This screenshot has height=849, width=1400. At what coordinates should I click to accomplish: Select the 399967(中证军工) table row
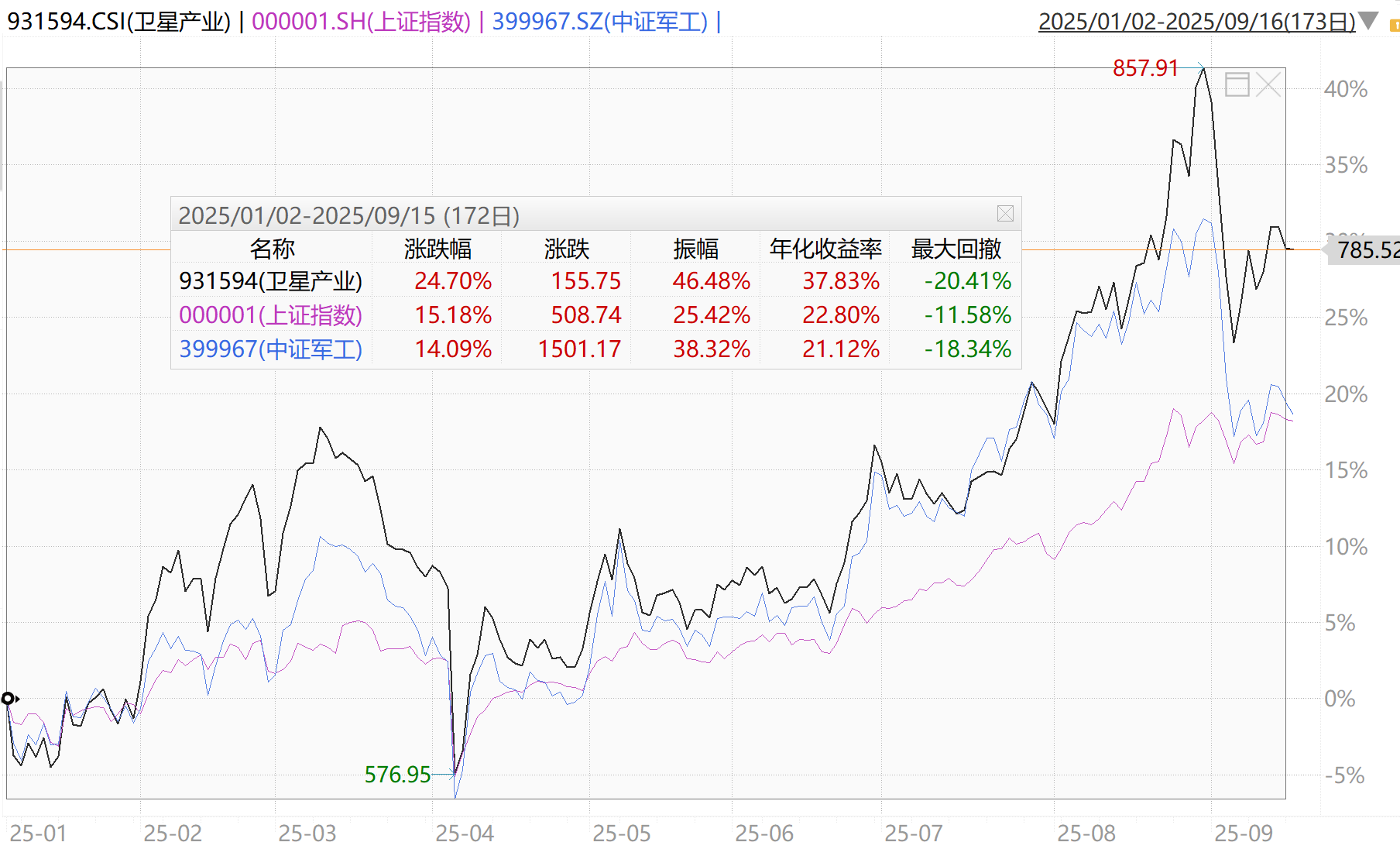[270, 349]
